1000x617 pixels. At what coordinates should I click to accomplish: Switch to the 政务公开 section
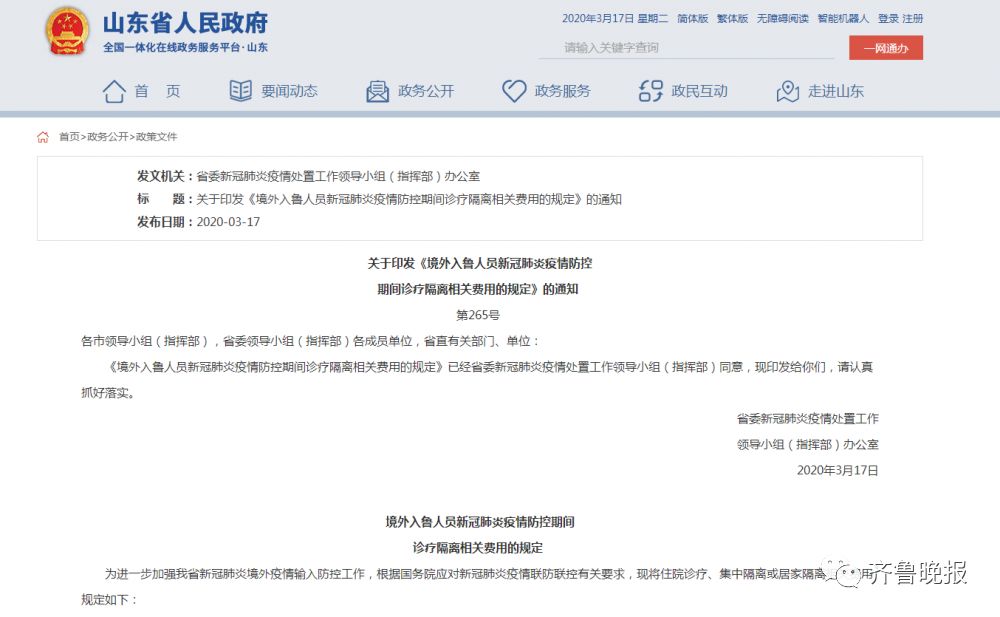(x=428, y=90)
